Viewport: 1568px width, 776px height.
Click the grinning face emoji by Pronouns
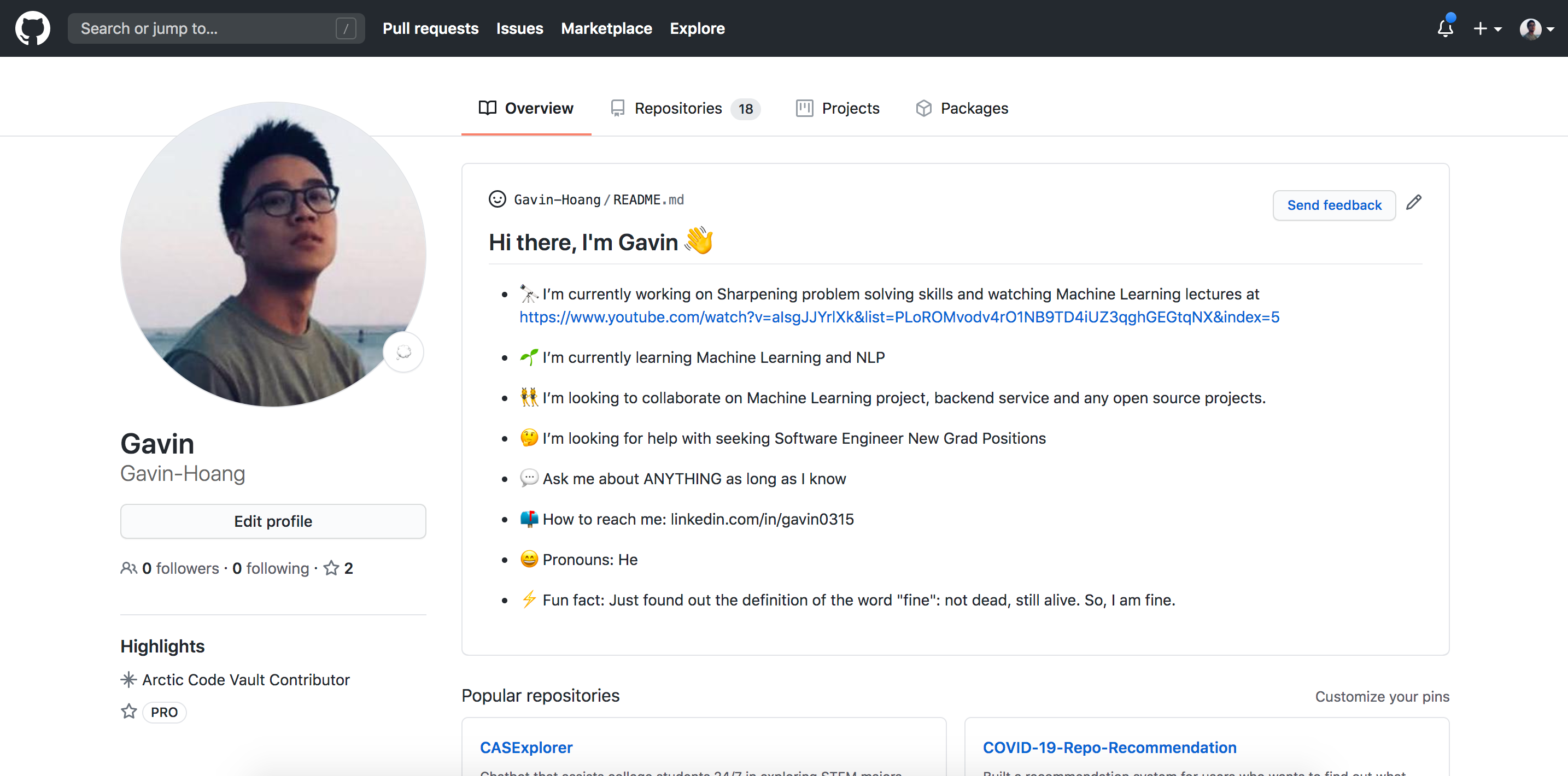pos(529,559)
